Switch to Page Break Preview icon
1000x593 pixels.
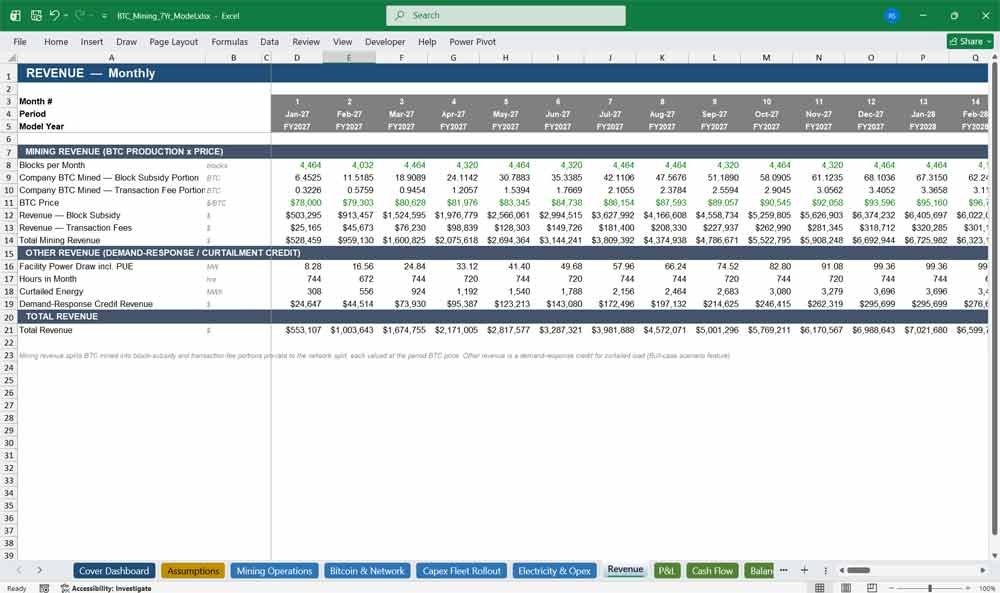tap(872, 588)
